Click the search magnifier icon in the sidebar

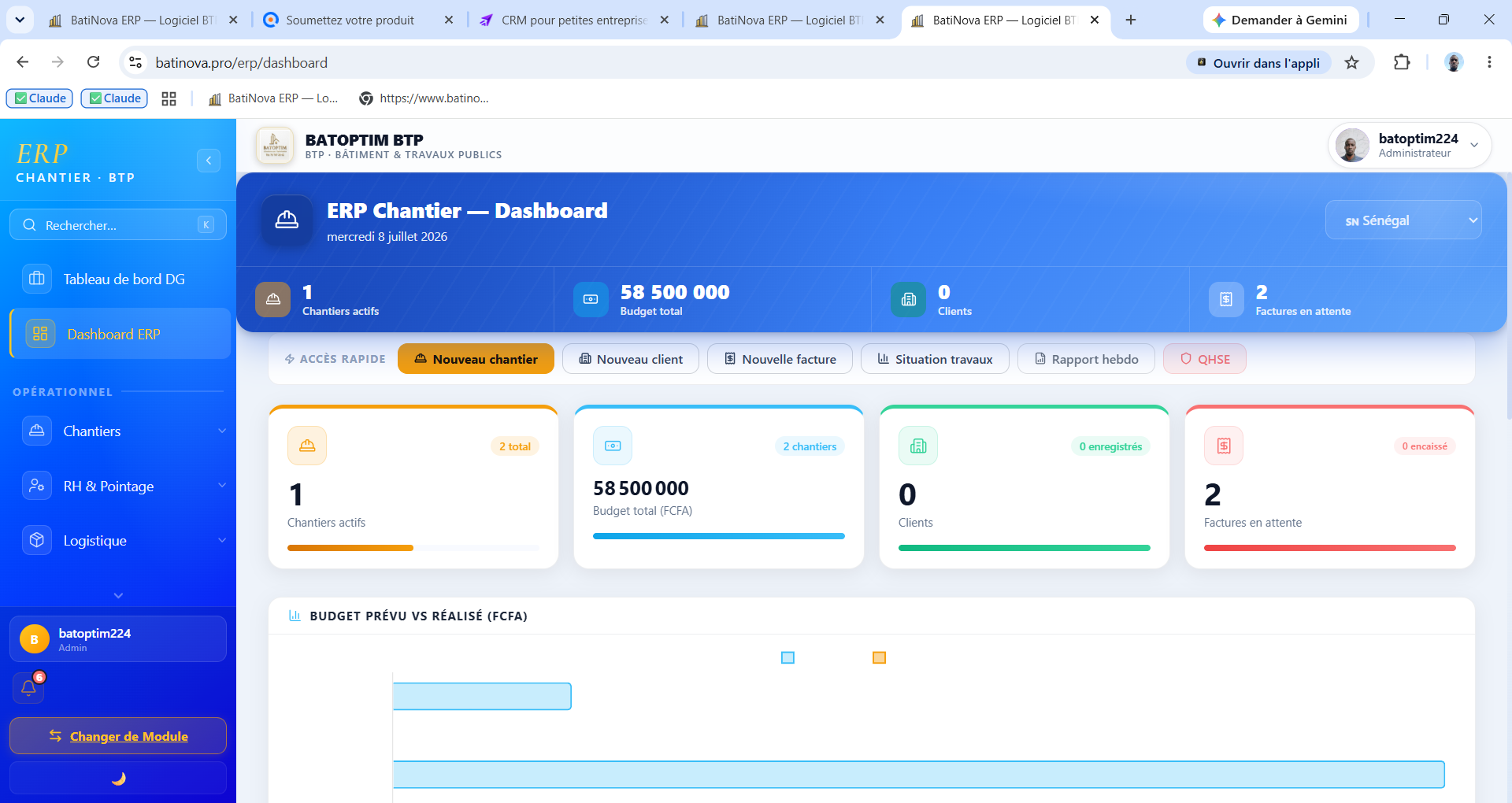tap(29, 225)
